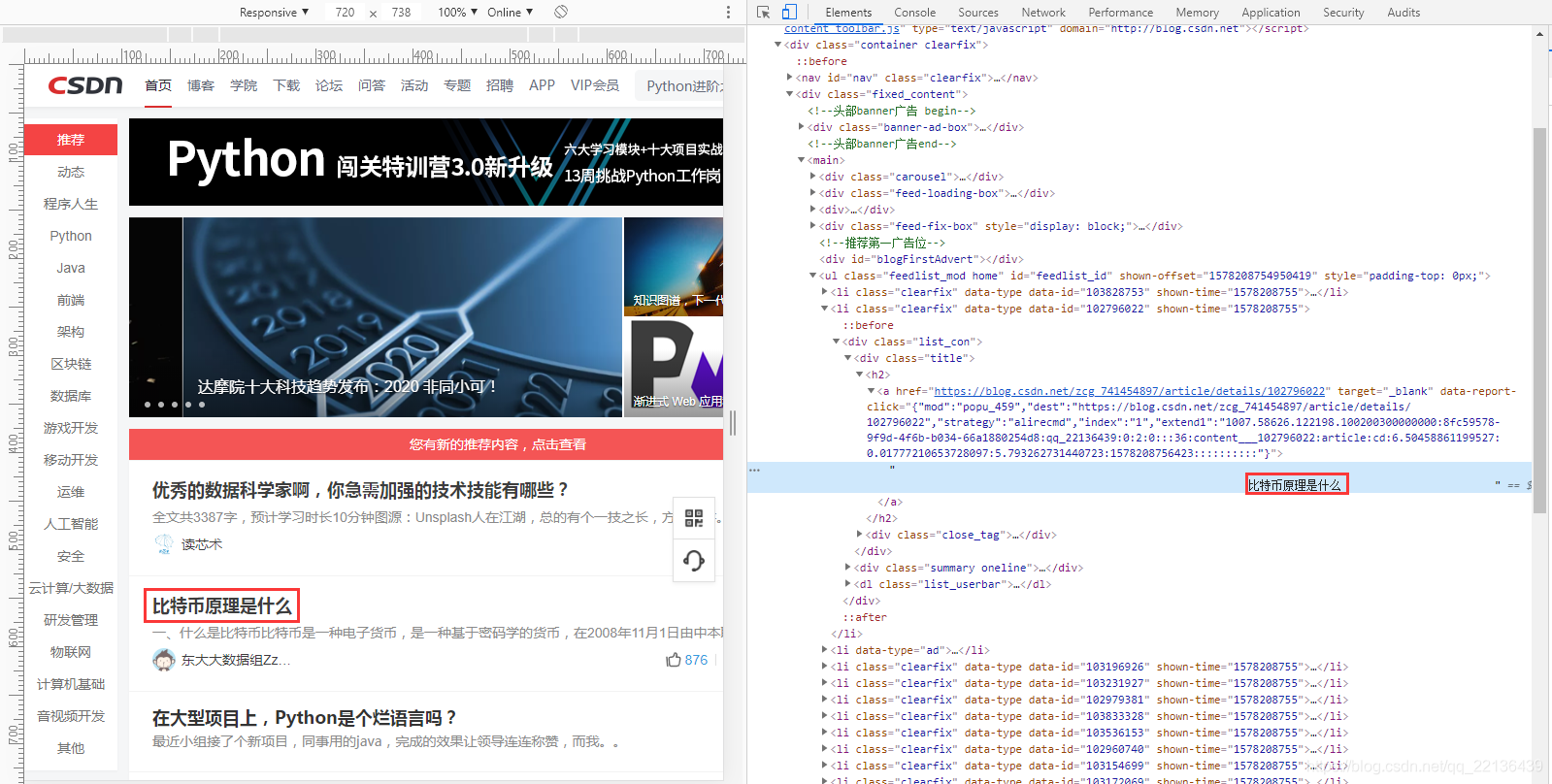The image size is (1552, 784).
Task: Collapse the ul feedlist_mod node
Action: [812, 276]
